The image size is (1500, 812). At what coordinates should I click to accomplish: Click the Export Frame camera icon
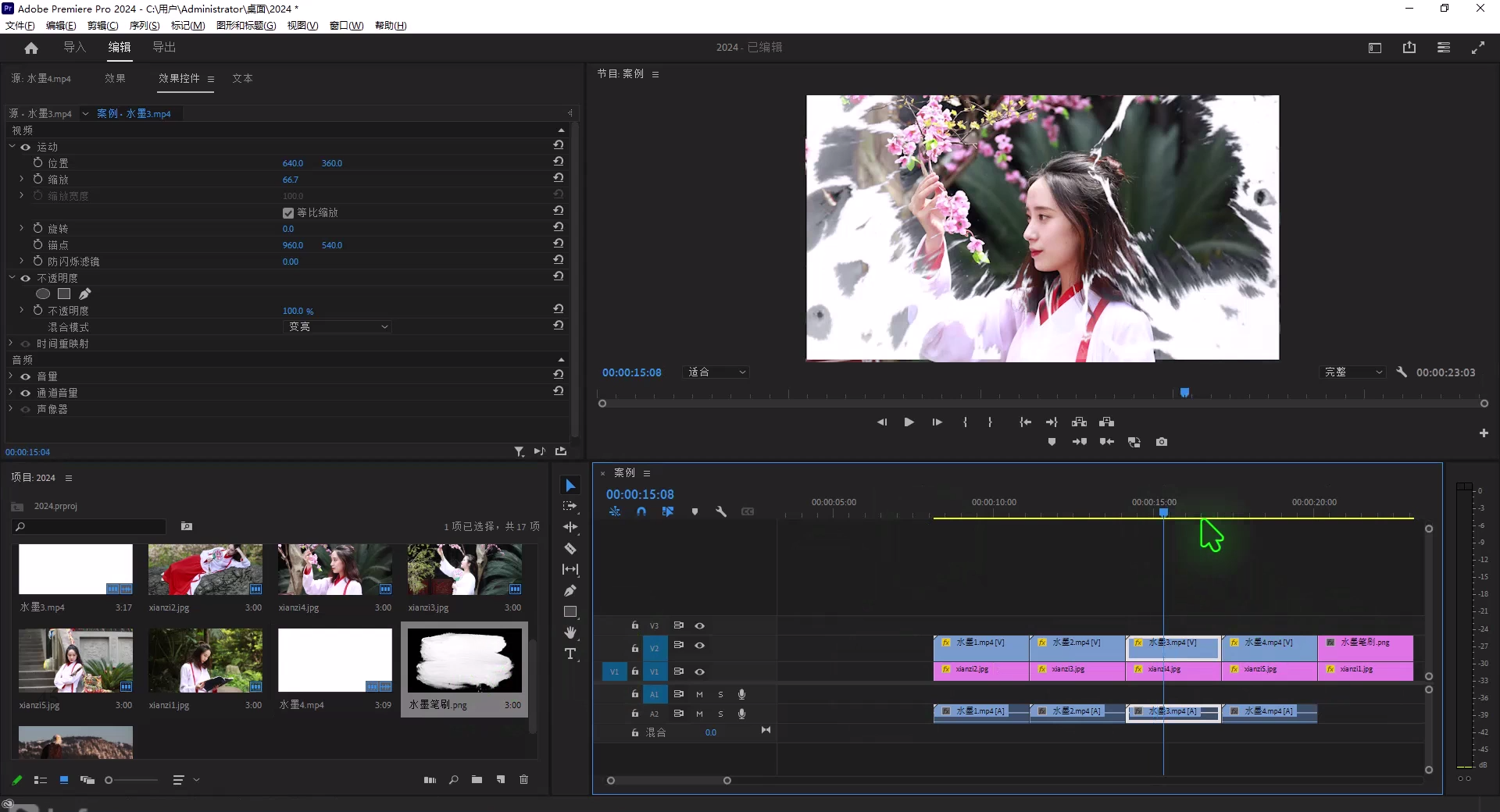[1162, 442]
